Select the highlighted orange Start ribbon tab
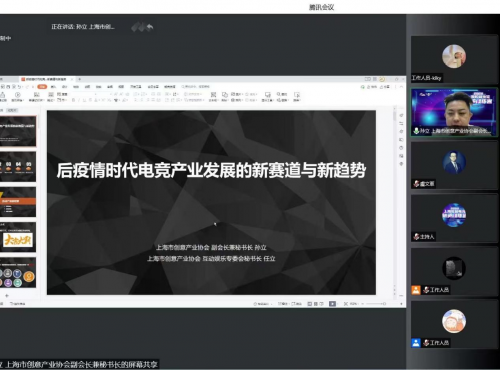The width and height of the screenshot is (500, 370). click(42, 87)
